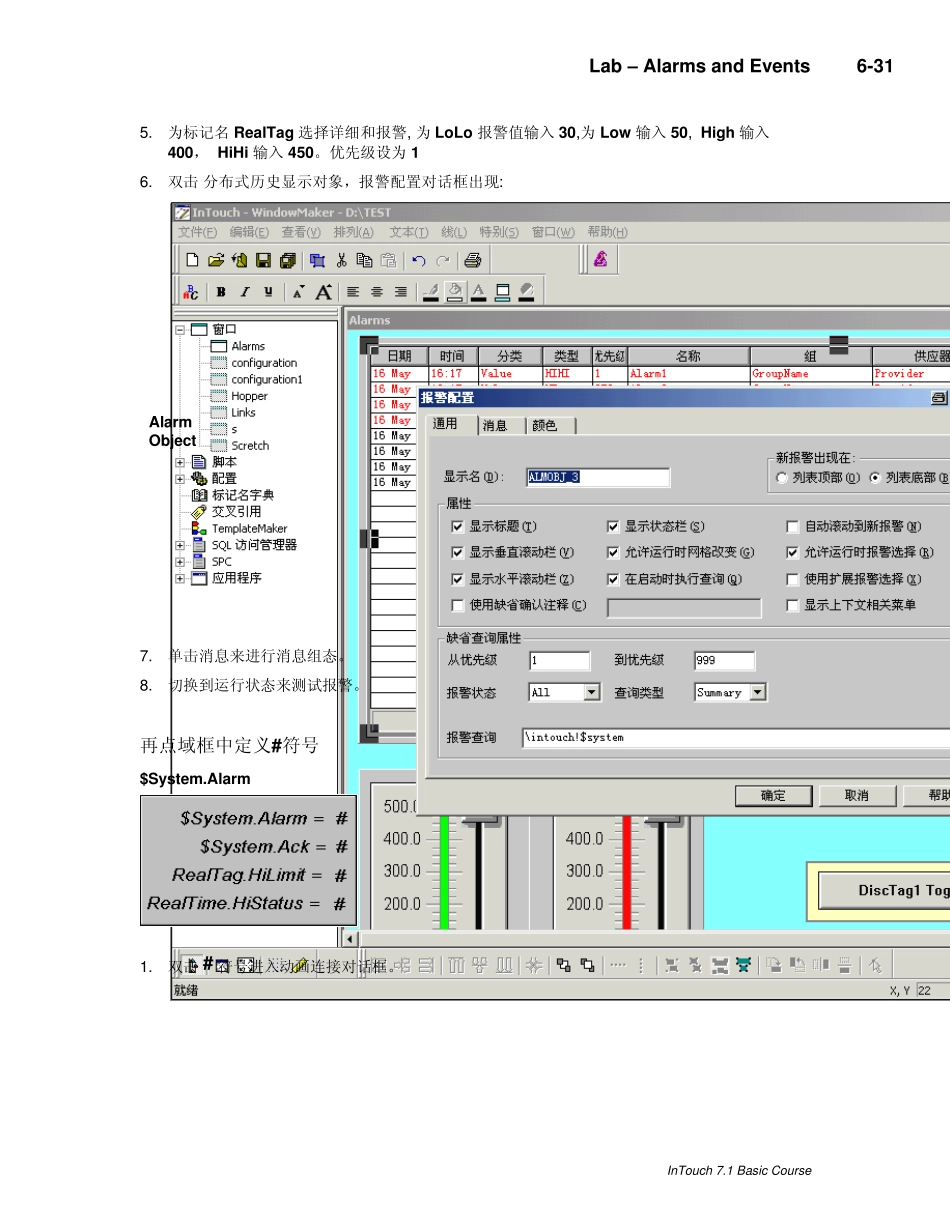The height and width of the screenshot is (1230, 950).
Task: Enable the 使用缺省确认注释 checkbox
Action: 458,605
